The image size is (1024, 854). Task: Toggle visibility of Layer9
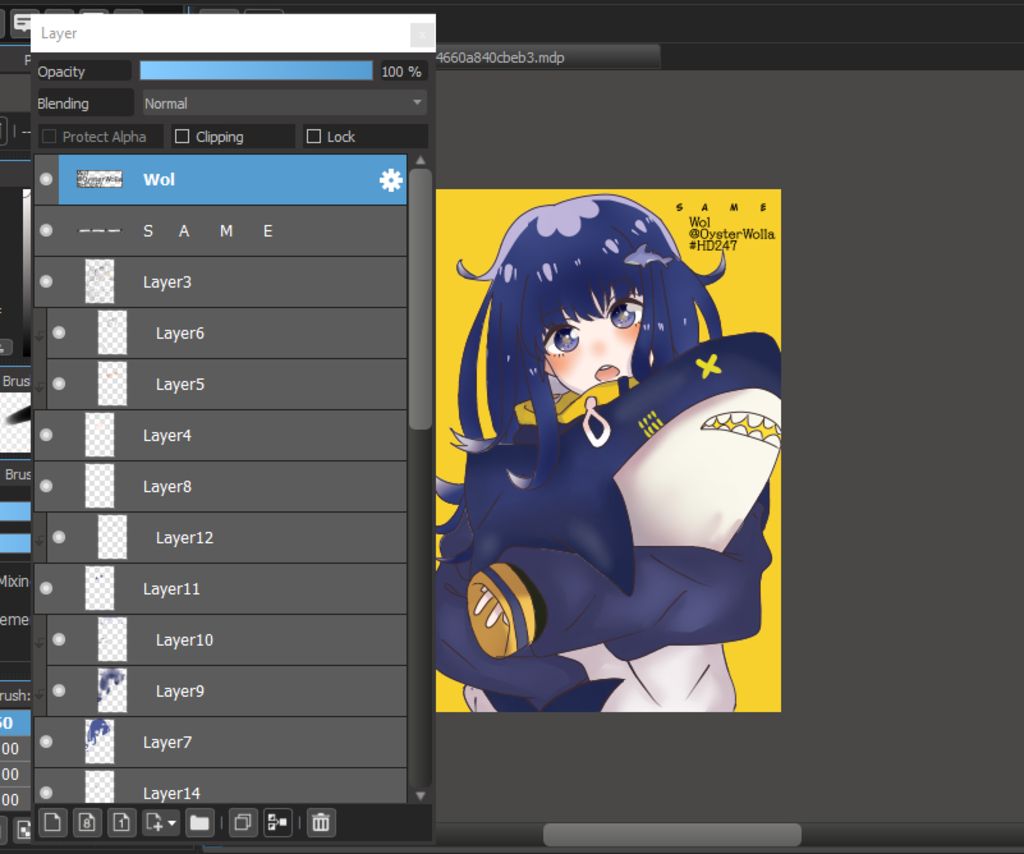point(59,690)
